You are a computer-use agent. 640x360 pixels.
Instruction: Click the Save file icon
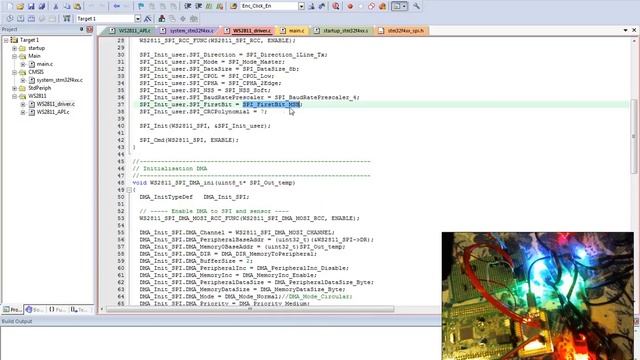[x=31, y=6]
